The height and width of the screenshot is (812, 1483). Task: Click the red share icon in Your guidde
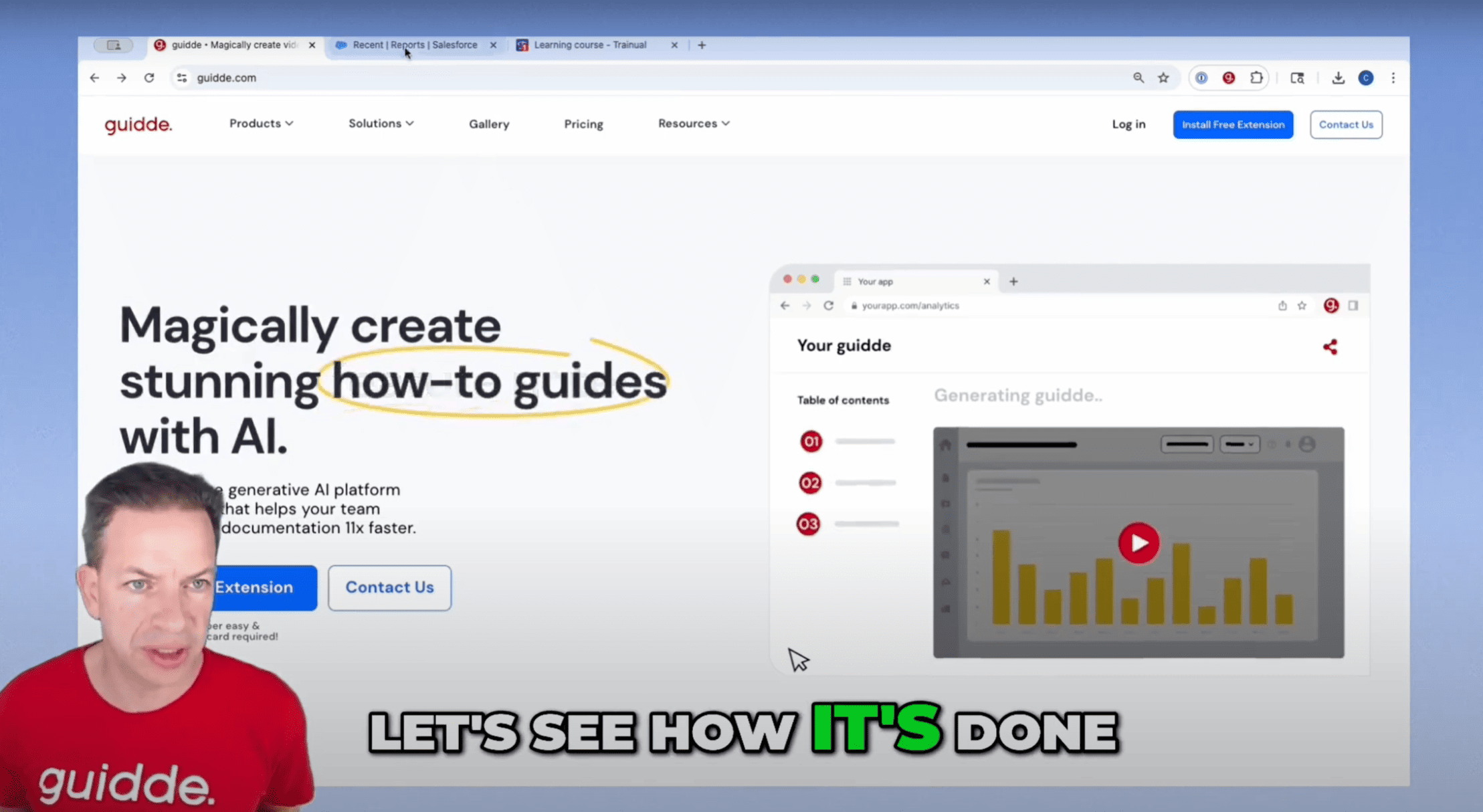point(1330,346)
